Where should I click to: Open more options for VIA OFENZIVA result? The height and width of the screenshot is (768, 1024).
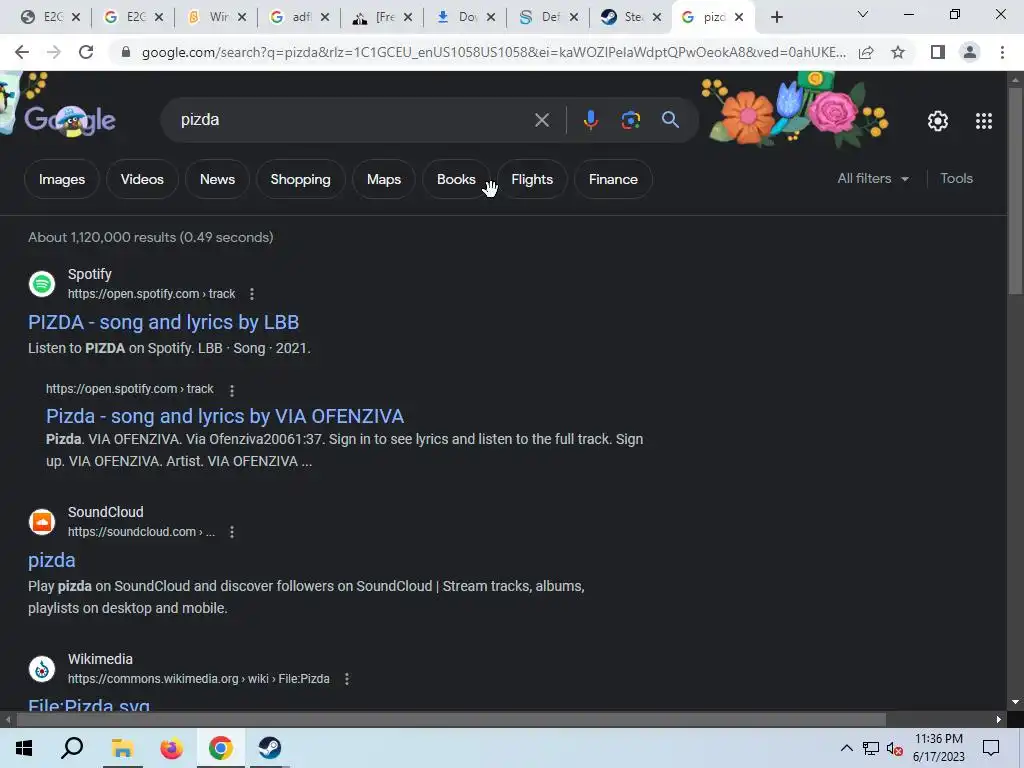232,390
